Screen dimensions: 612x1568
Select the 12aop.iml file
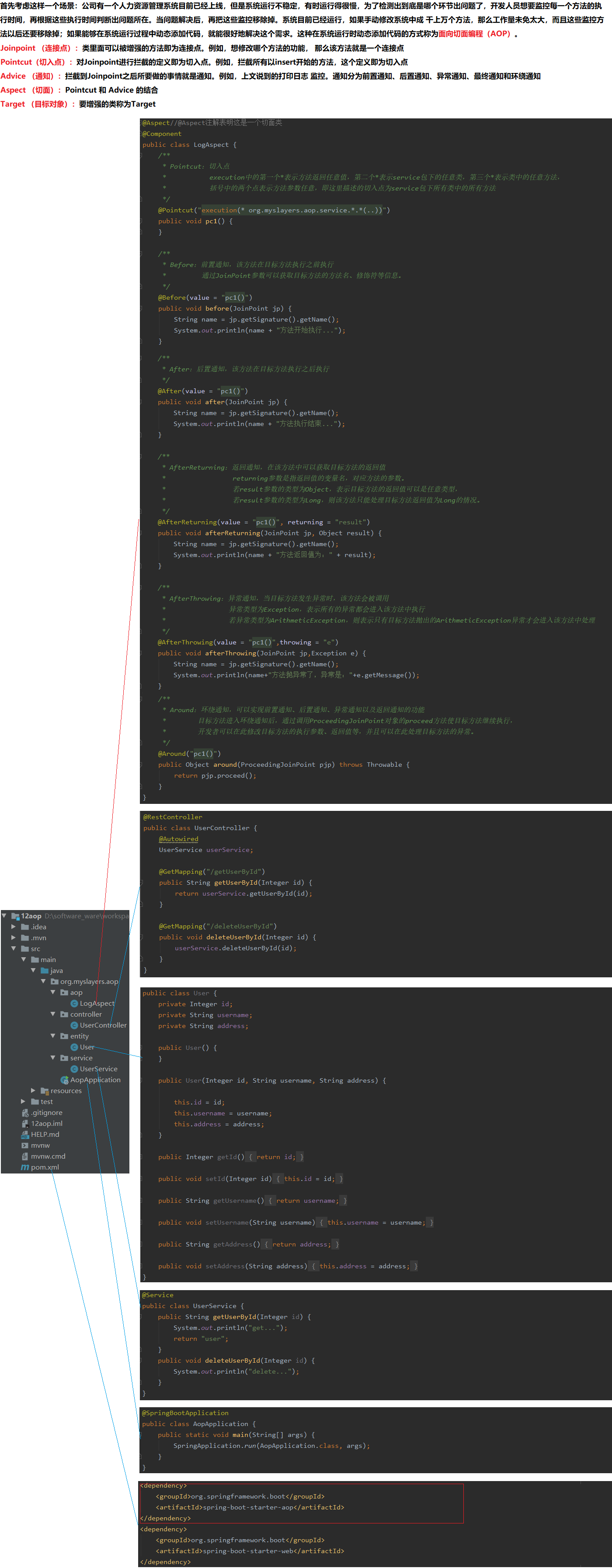click(x=46, y=1124)
